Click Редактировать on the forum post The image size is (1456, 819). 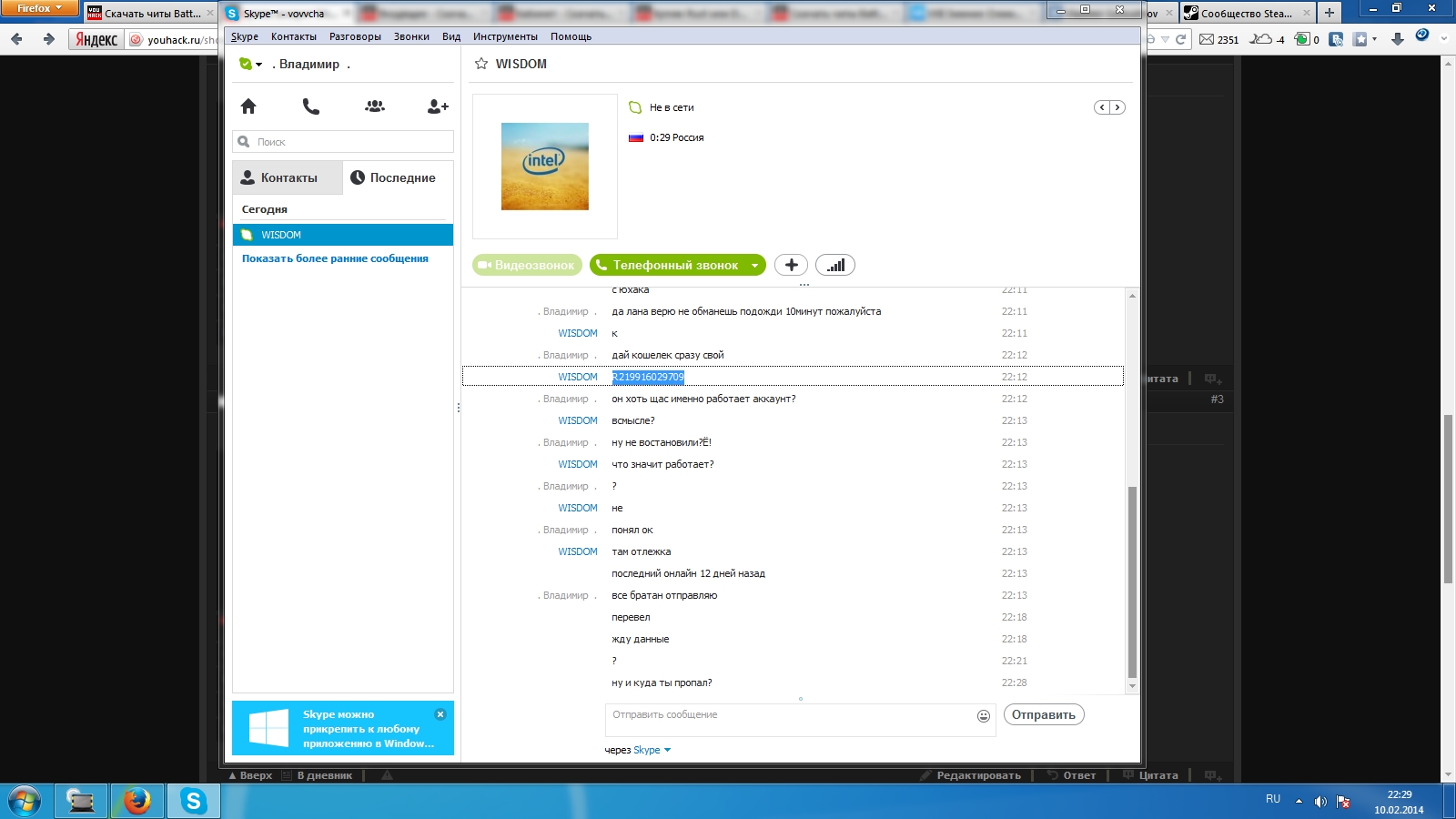[970, 775]
